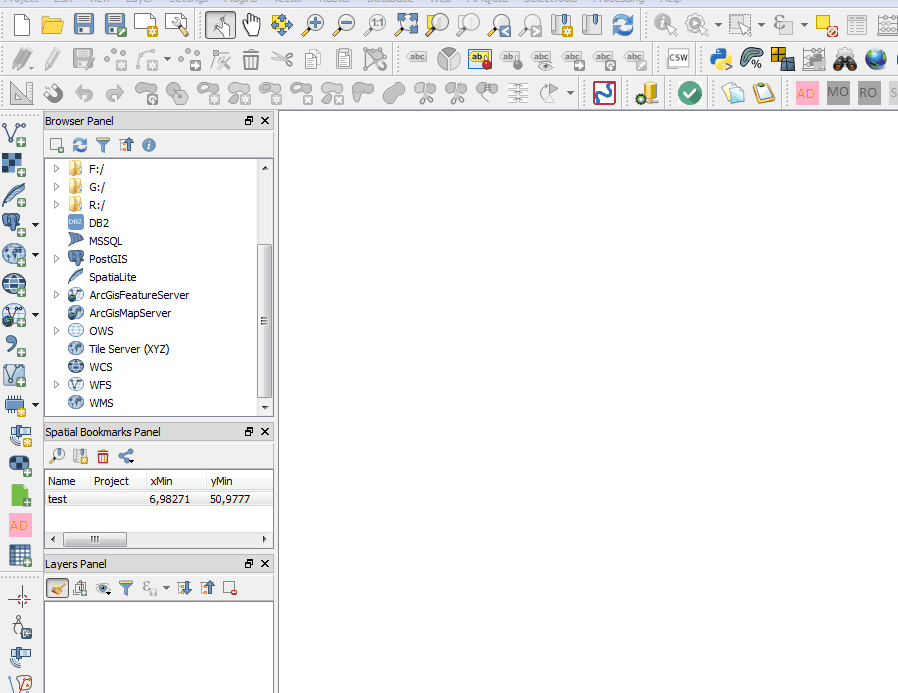Float the Layers Panel

pos(249,564)
